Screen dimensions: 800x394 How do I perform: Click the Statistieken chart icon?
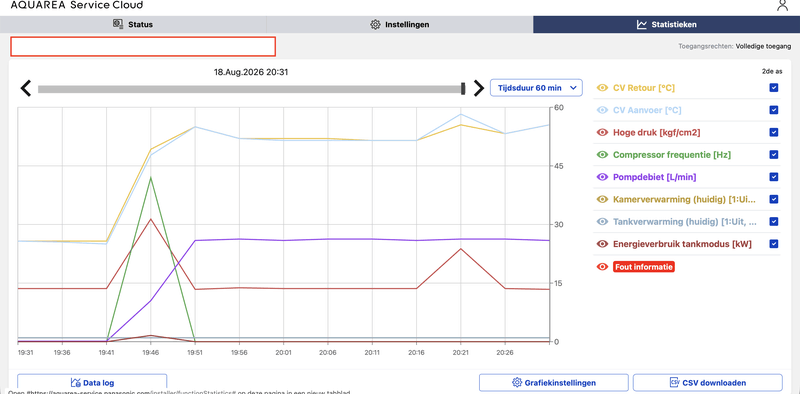642,24
